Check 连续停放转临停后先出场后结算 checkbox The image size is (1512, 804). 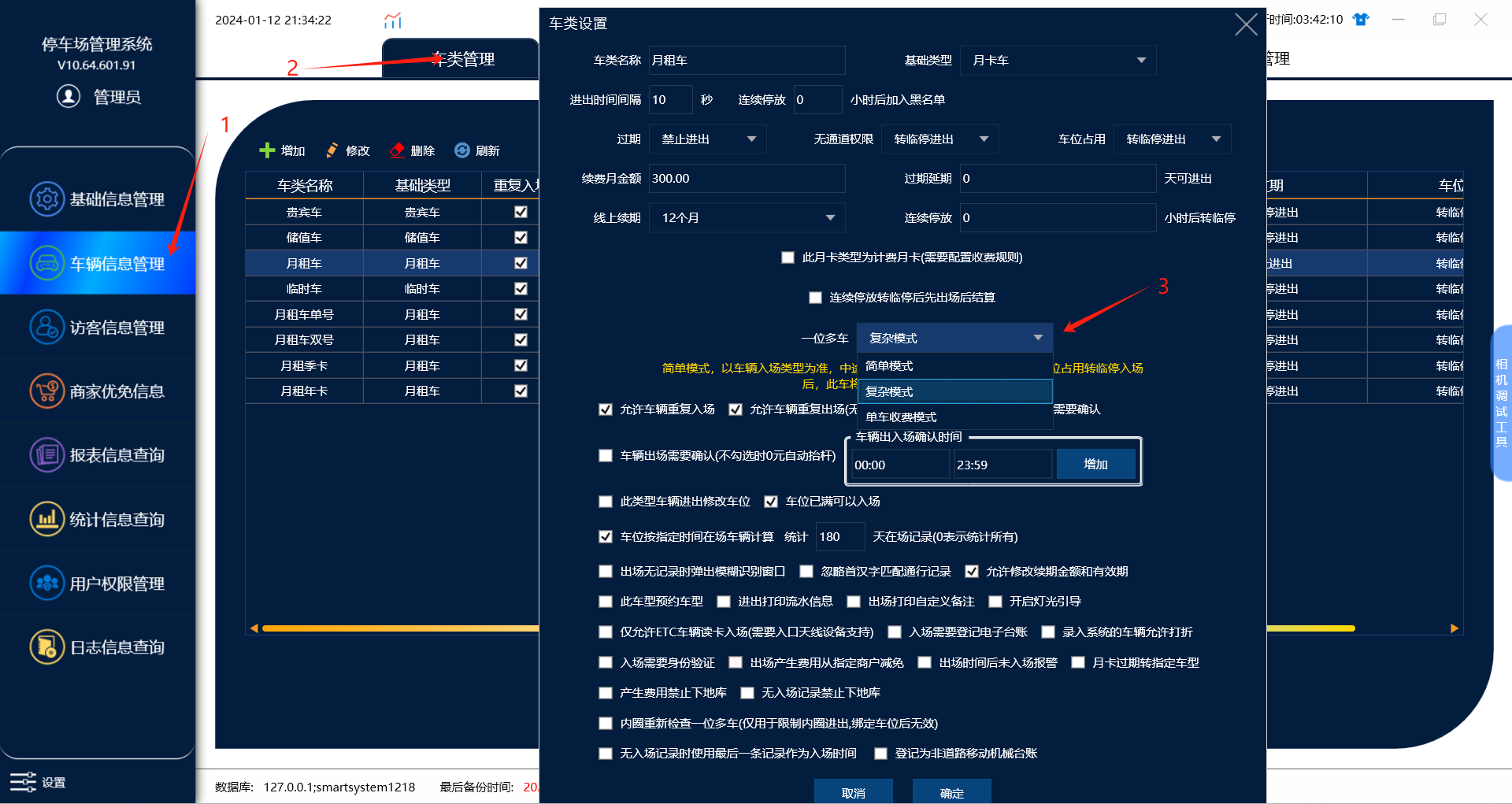tap(815, 298)
